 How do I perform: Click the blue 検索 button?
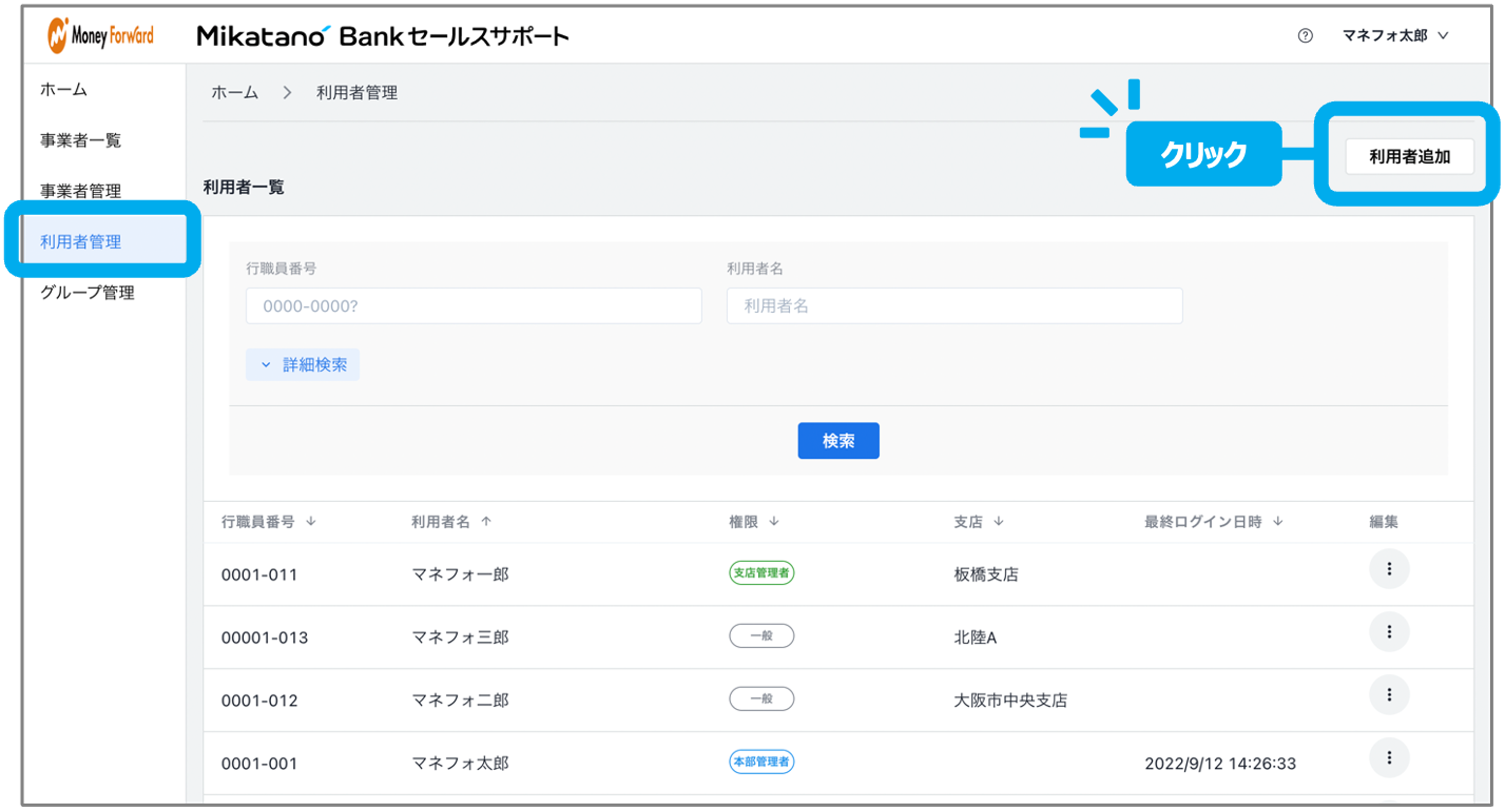[838, 440]
